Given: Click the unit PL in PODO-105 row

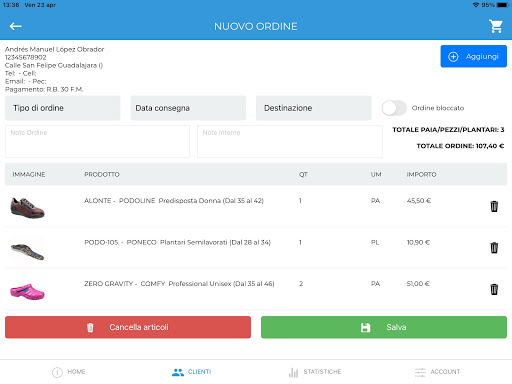Looking at the screenshot, I should coord(375,242).
